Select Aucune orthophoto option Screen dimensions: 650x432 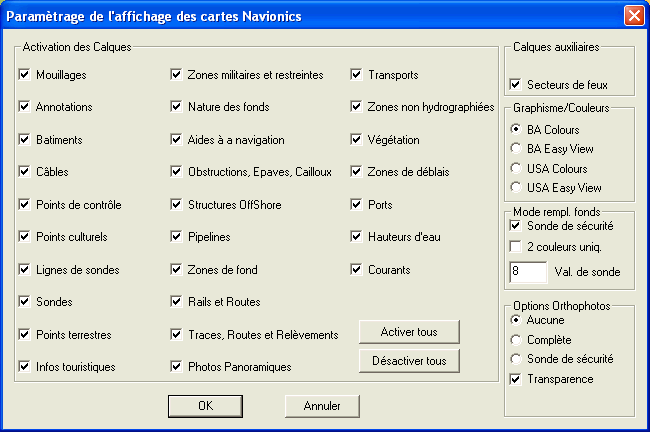click(x=516, y=320)
